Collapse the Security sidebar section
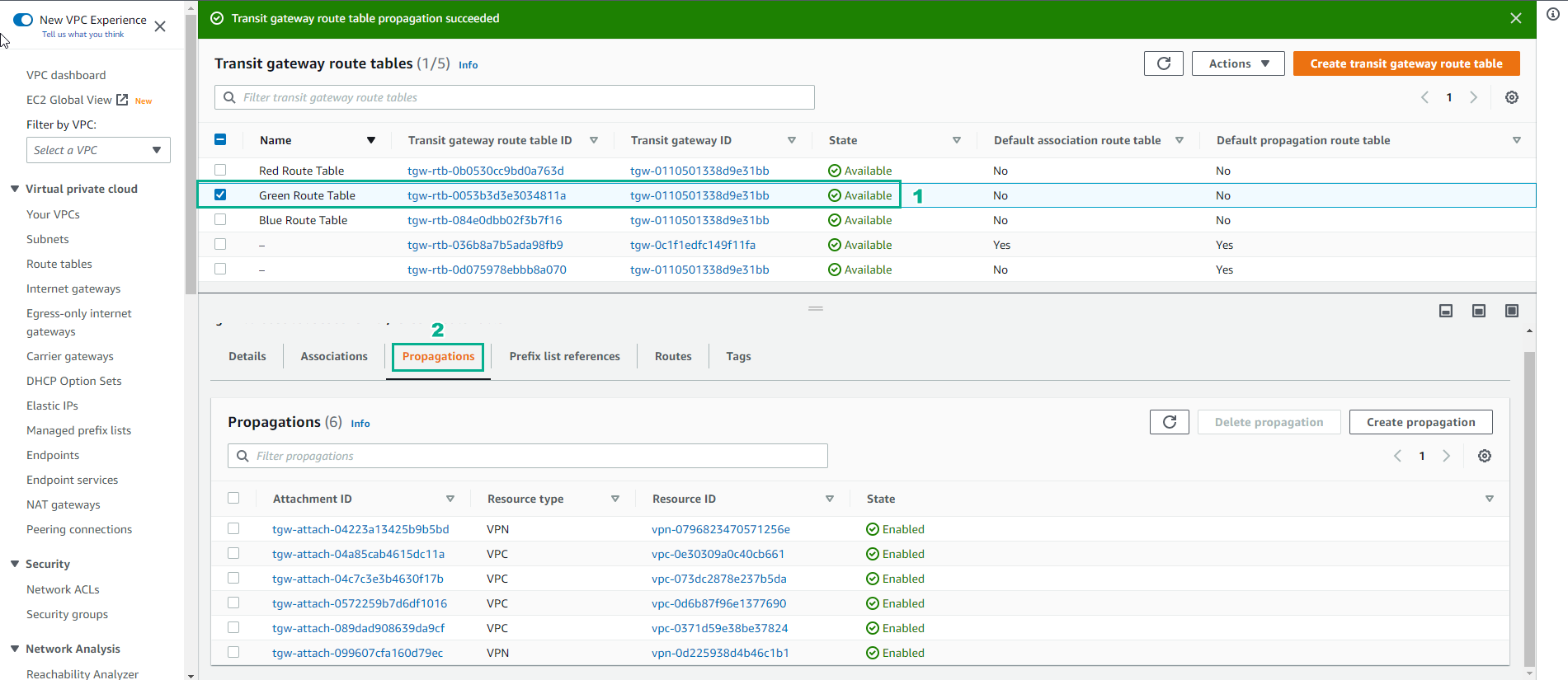The height and width of the screenshot is (680, 1568). (15, 564)
